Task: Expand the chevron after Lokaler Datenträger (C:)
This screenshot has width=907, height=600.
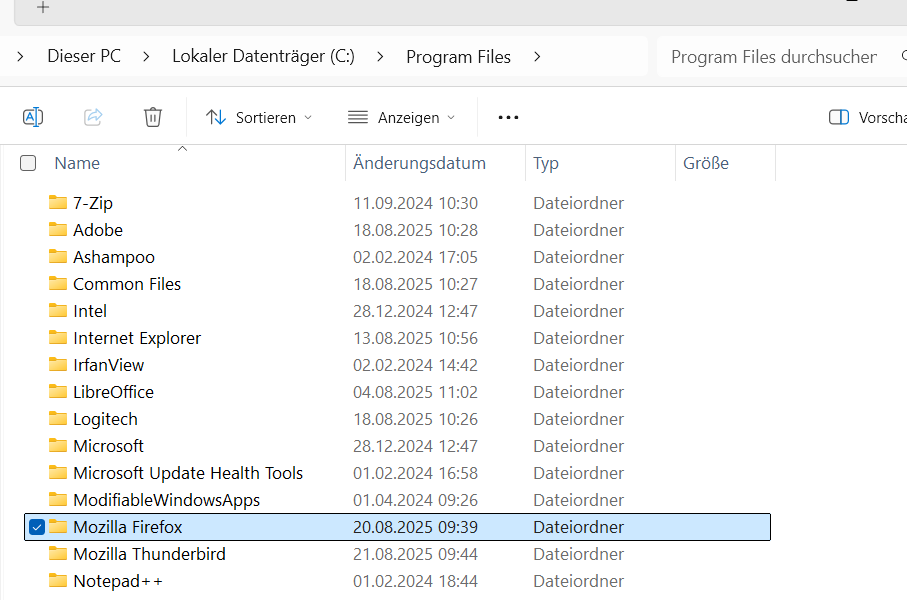Action: pos(380,57)
